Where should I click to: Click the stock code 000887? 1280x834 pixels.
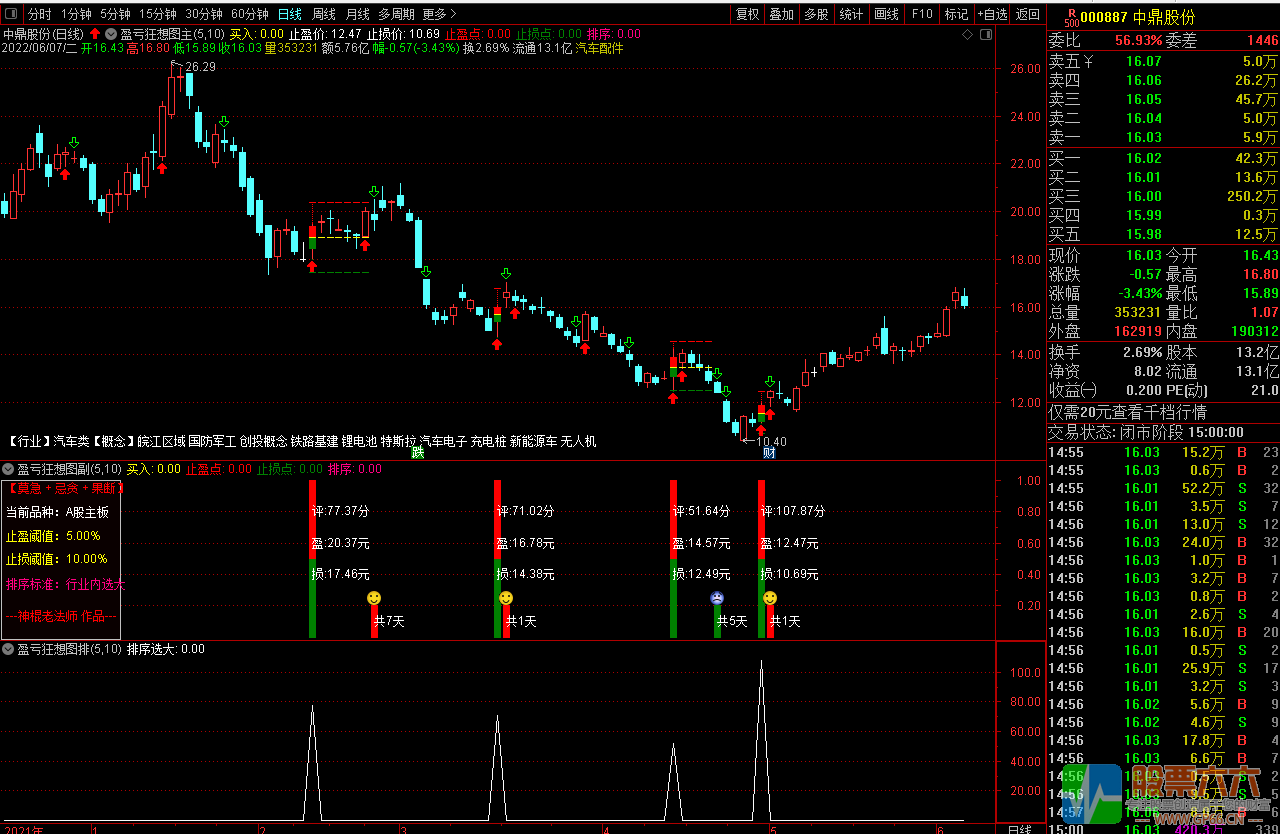[1105, 17]
